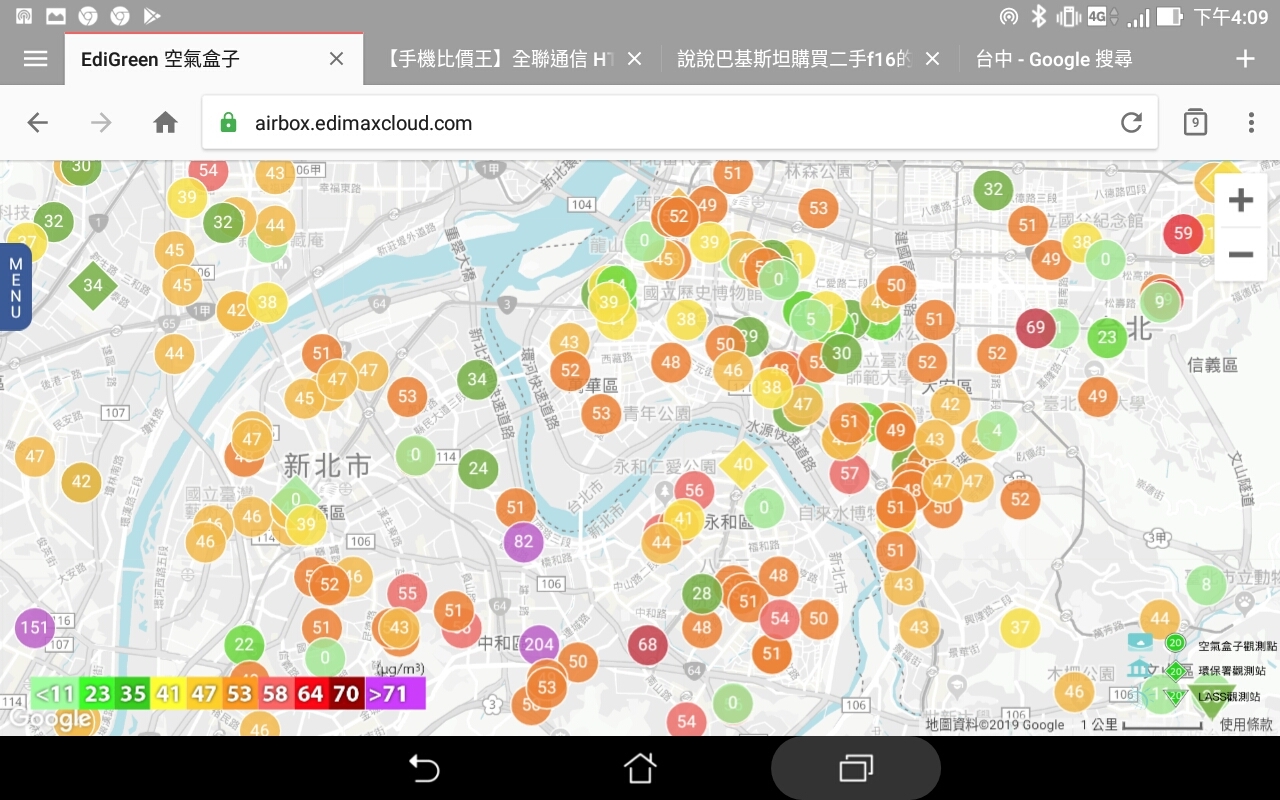Click the 國立歷史博物館 map label
The width and height of the screenshot is (1280, 800).
click(703, 293)
